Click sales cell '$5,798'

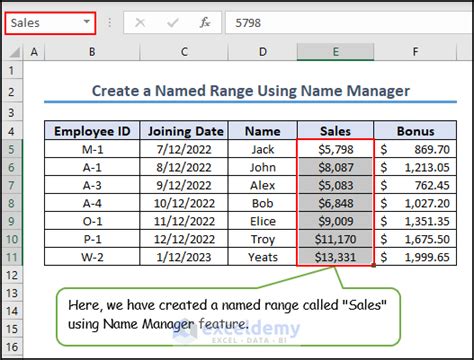(335, 149)
